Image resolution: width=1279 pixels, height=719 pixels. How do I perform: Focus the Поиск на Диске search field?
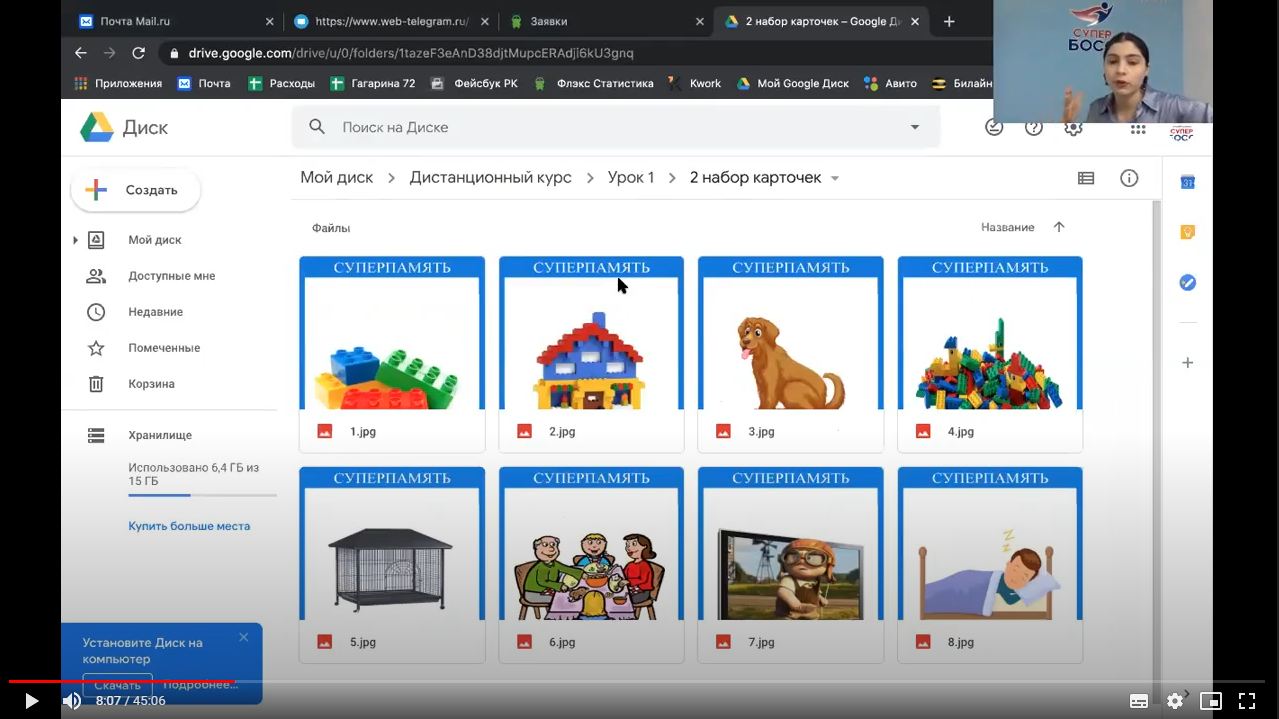pyautogui.click(x=616, y=127)
